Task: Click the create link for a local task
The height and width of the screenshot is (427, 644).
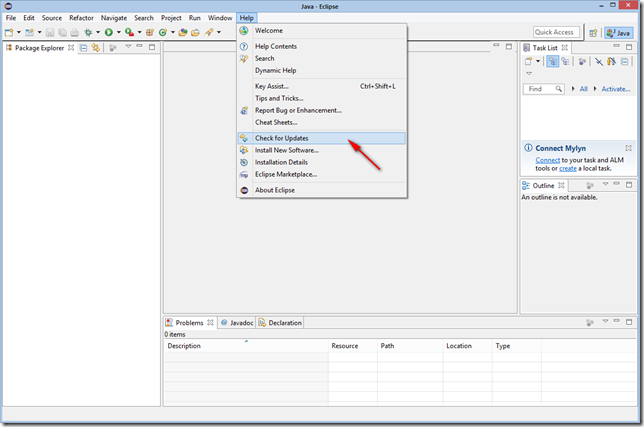Action: 568,168
